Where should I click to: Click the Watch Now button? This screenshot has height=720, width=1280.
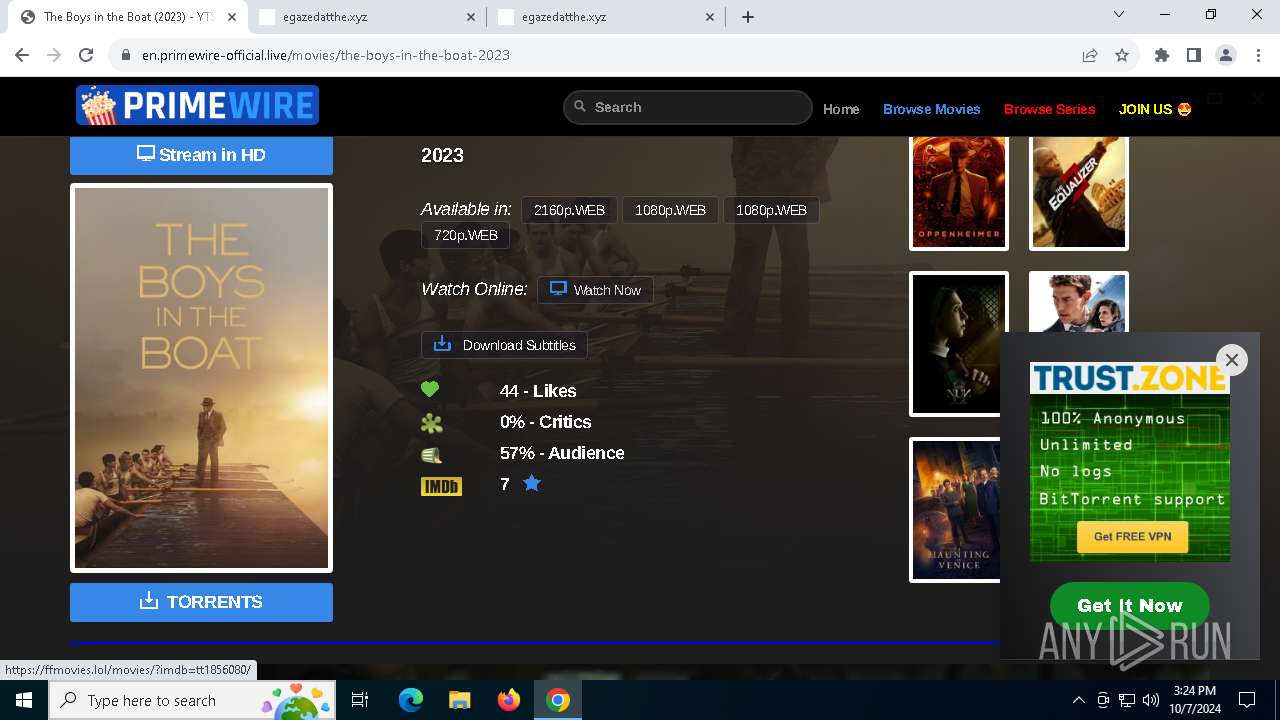click(595, 290)
